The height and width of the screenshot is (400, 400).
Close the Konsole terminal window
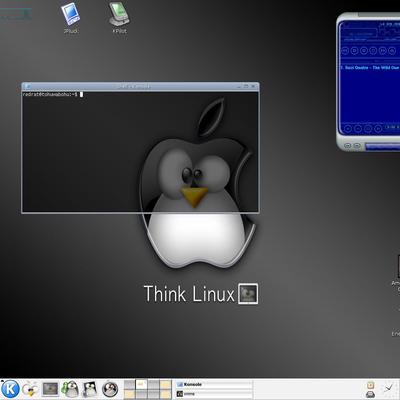[253, 86]
